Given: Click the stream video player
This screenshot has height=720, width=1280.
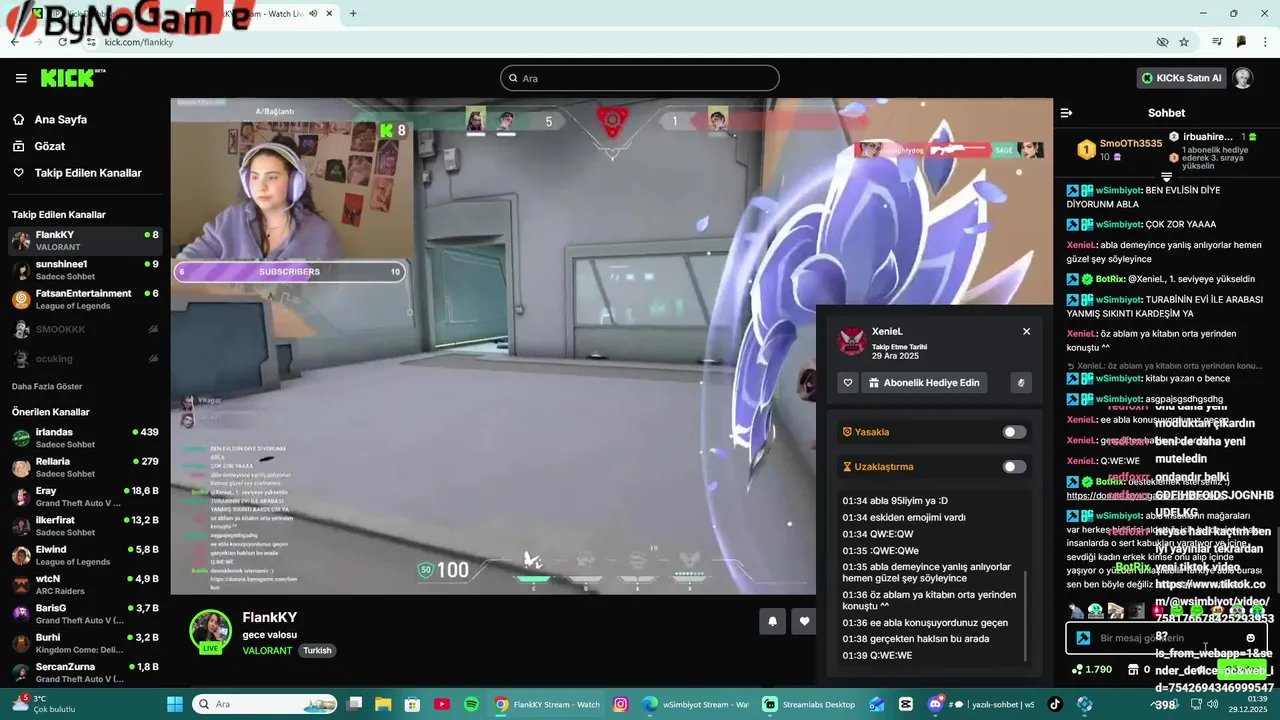Looking at the screenshot, I should (x=611, y=346).
